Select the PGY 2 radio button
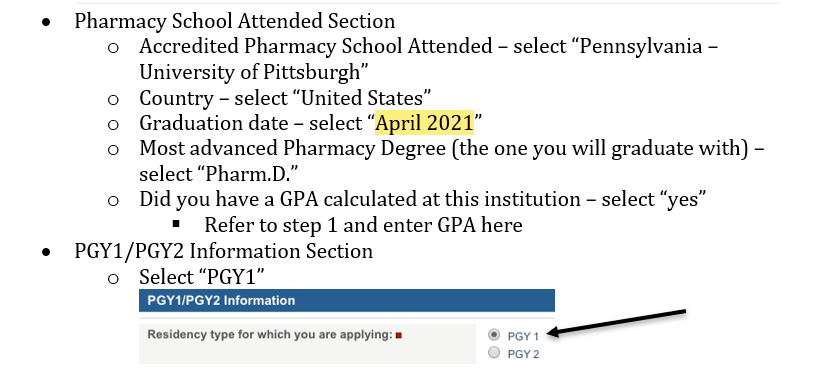This screenshot has width=833, height=368. (494, 353)
